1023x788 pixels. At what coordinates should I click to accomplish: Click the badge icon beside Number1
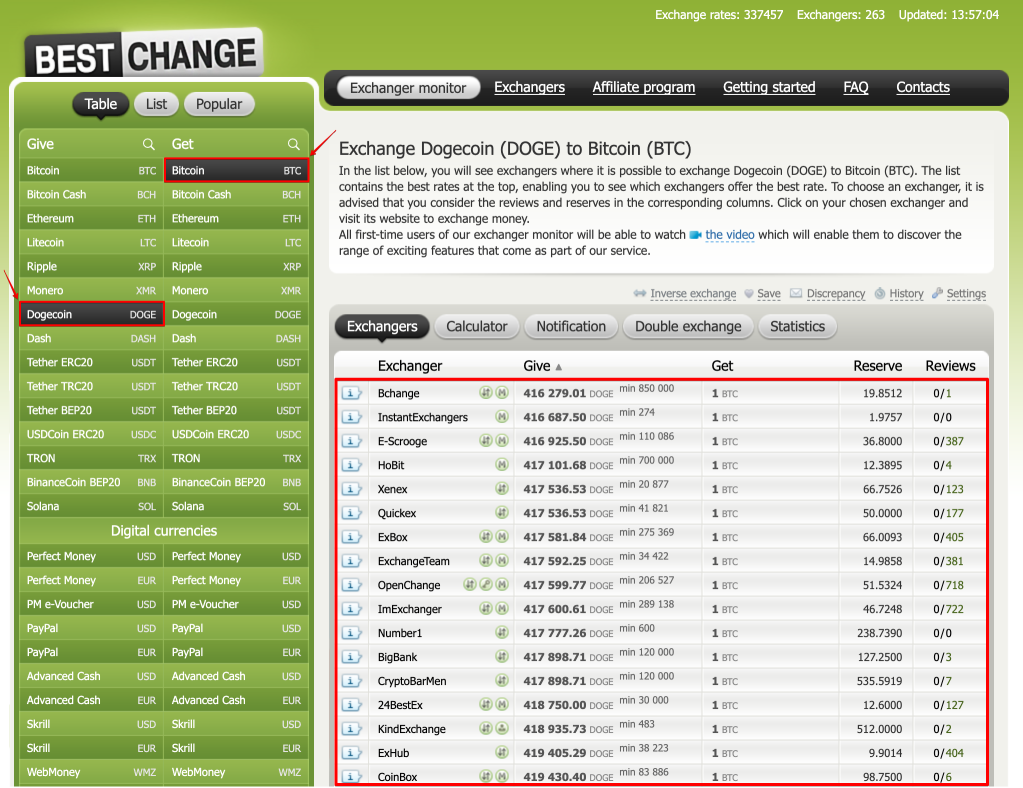502,632
